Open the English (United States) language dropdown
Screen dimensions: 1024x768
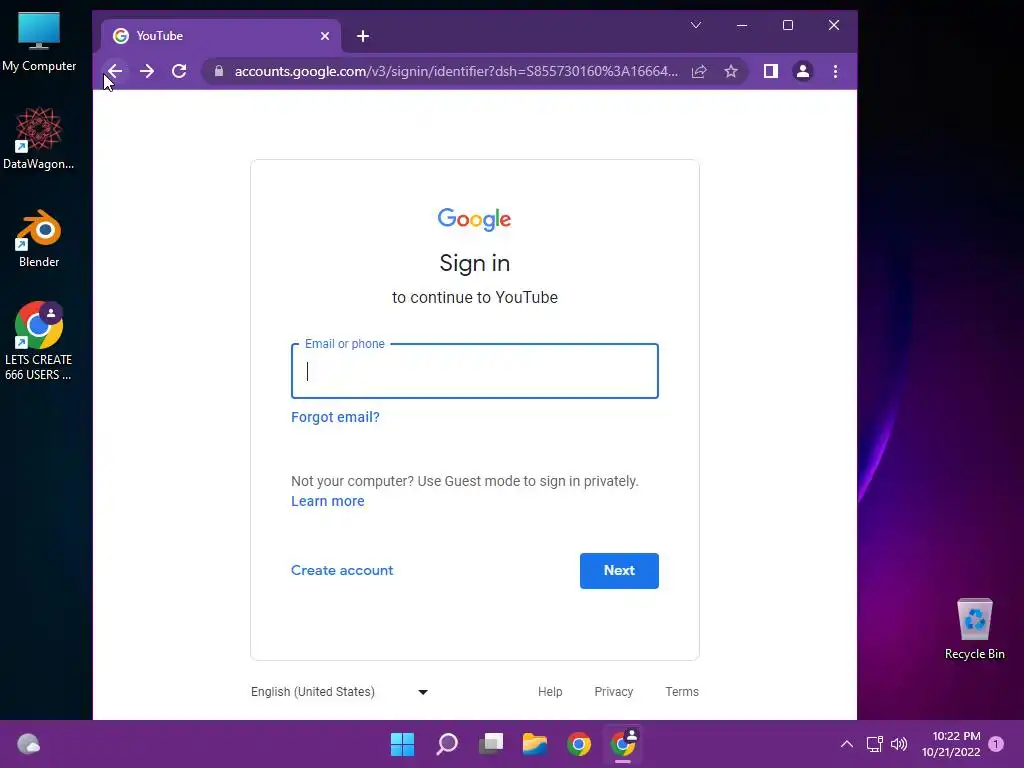click(340, 692)
